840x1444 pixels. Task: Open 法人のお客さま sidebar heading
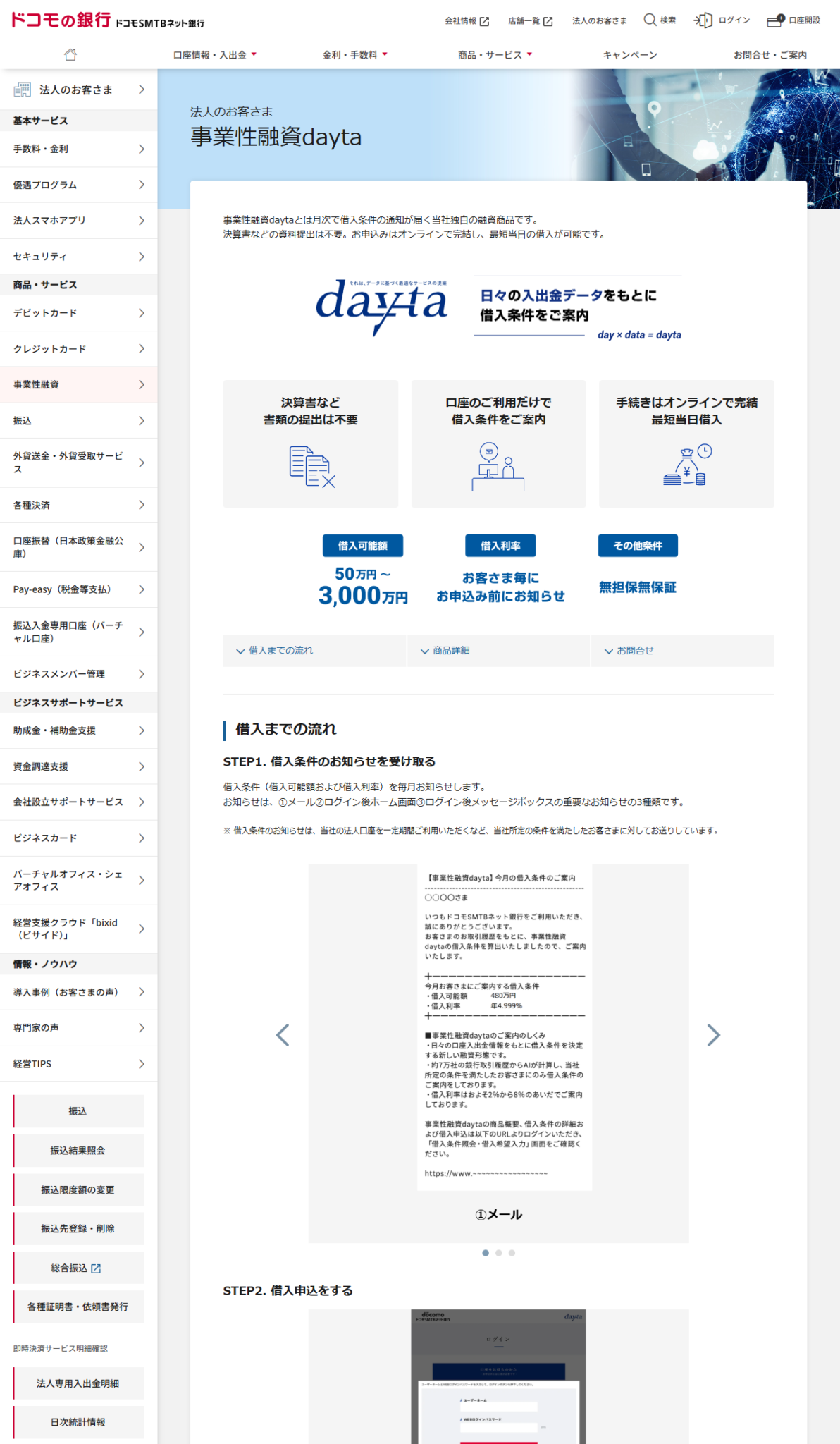(x=79, y=90)
